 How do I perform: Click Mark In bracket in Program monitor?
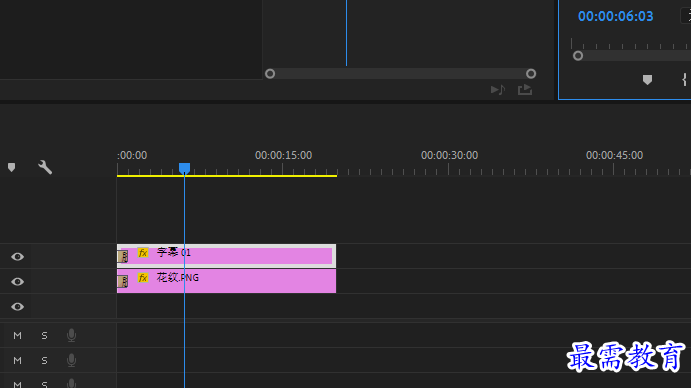(x=684, y=80)
